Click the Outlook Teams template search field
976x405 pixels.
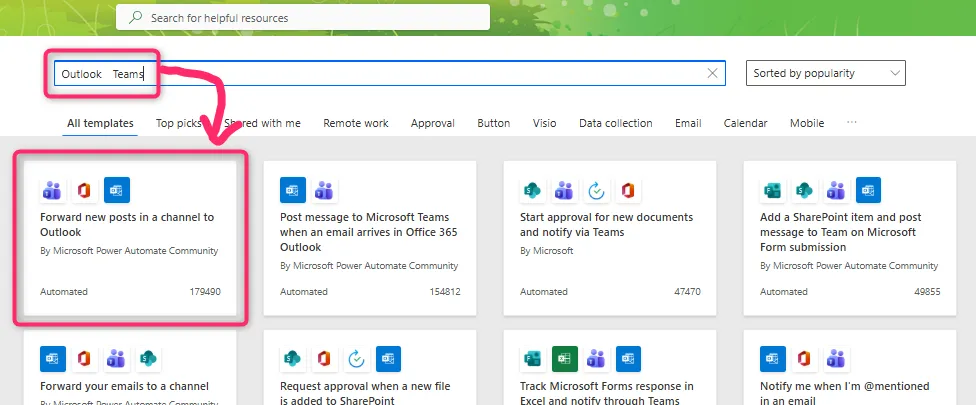pyautogui.click(x=400, y=73)
